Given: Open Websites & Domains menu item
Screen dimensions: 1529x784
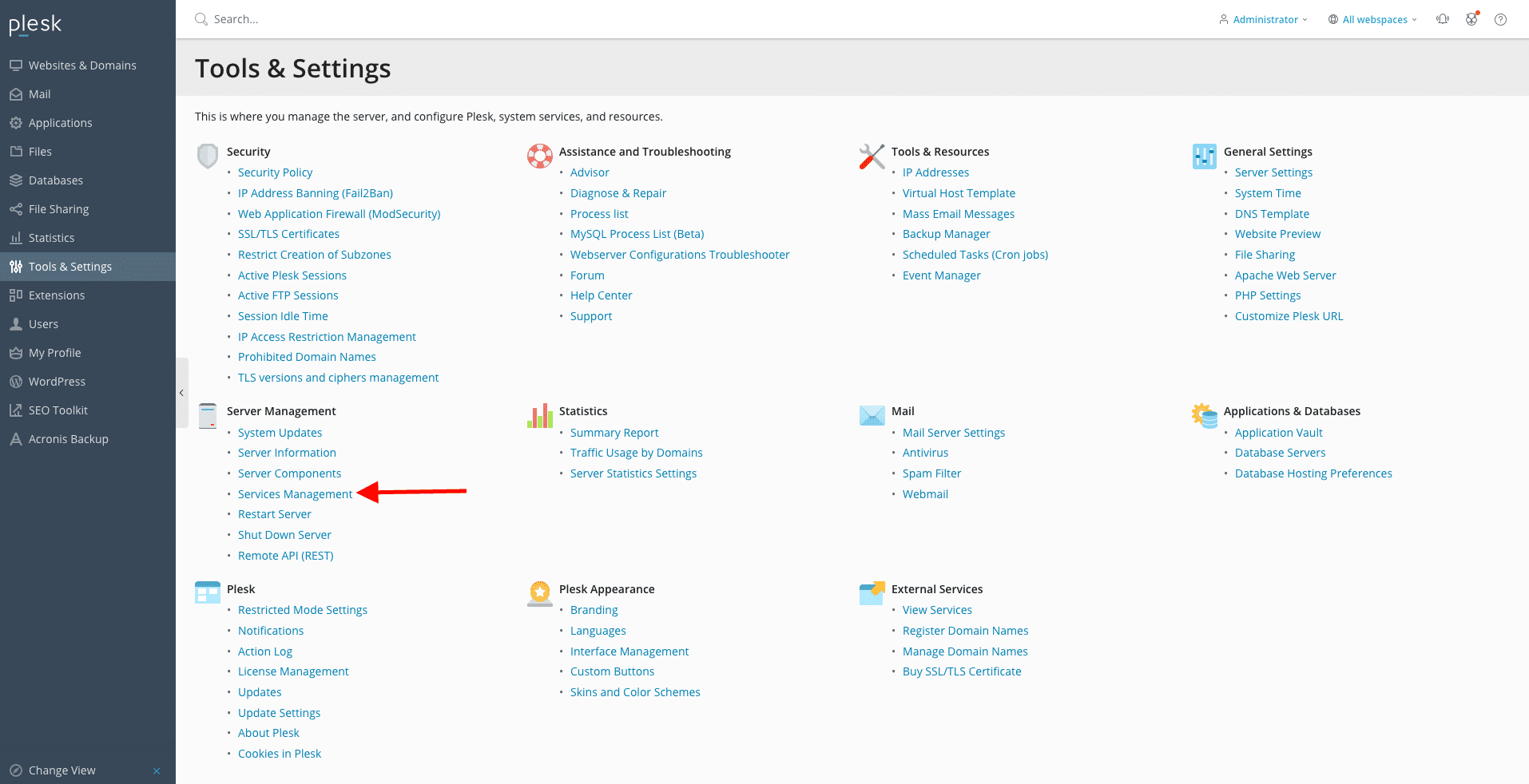Looking at the screenshot, I should pos(88,65).
